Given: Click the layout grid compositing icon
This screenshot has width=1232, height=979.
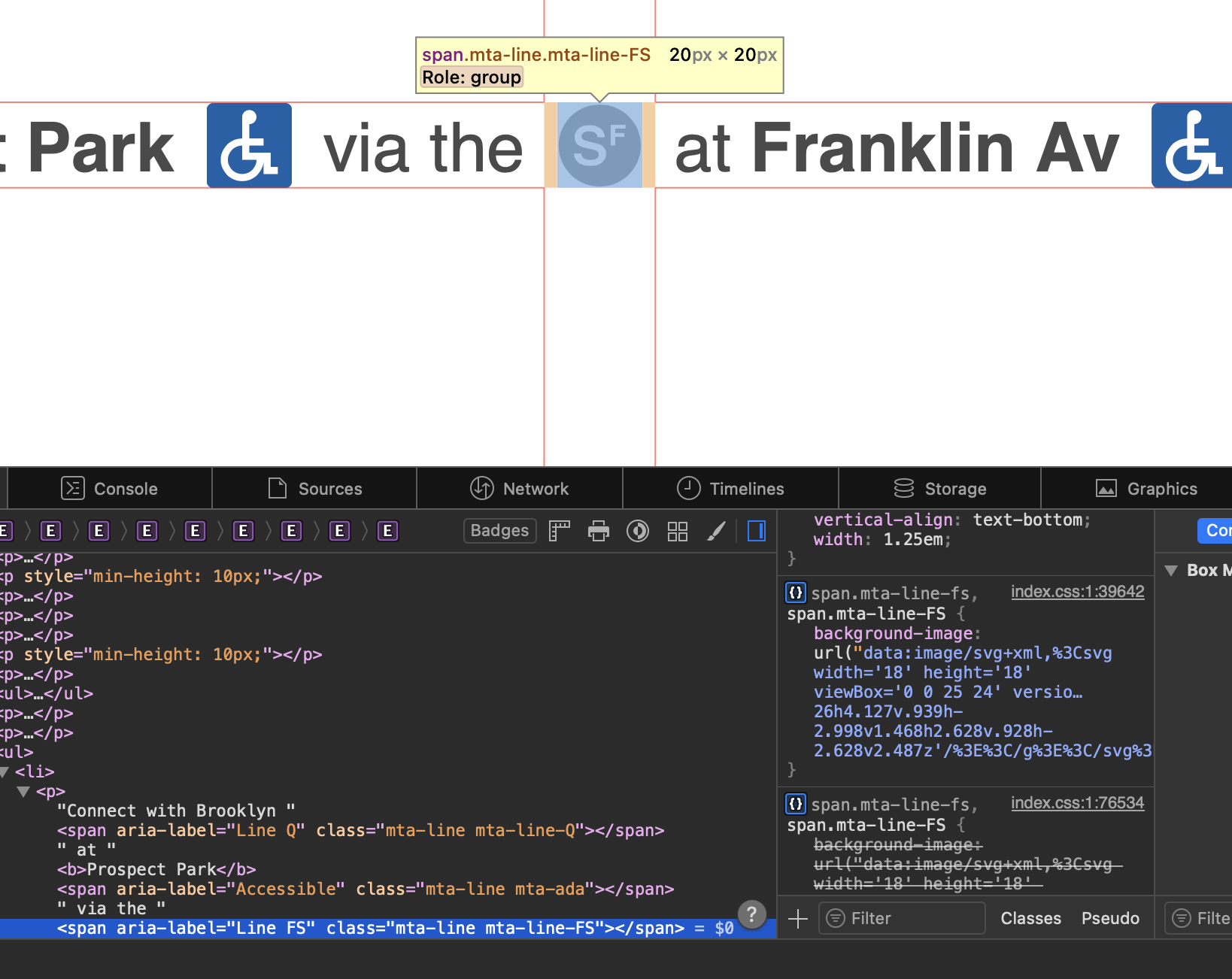Looking at the screenshot, I should click(678, 531).
